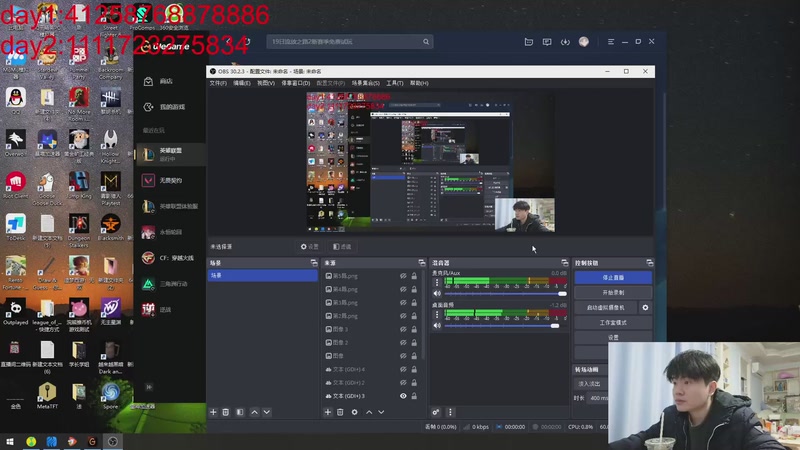Add a new source with the plus icon
The width and height of the screenshot is (800, 450).
click(x=328, y=412)
